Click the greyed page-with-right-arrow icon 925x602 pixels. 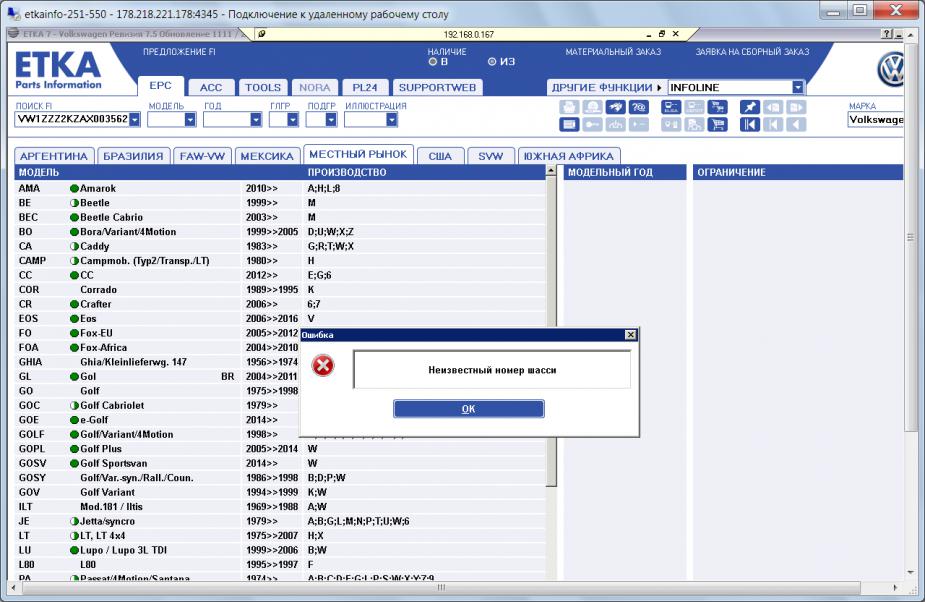pyautogui.click(x=796, y=107)
